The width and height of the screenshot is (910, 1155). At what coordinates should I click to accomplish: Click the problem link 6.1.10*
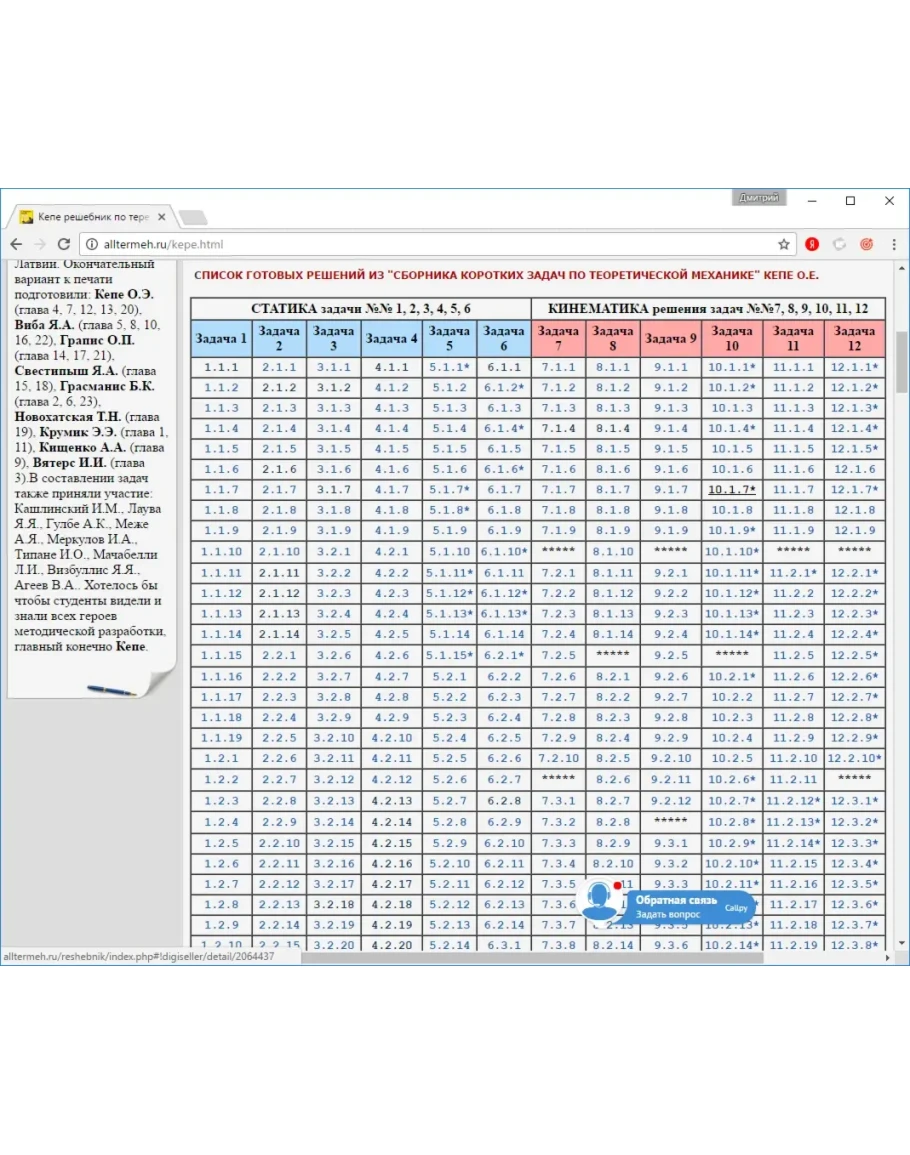pos(503,551)
